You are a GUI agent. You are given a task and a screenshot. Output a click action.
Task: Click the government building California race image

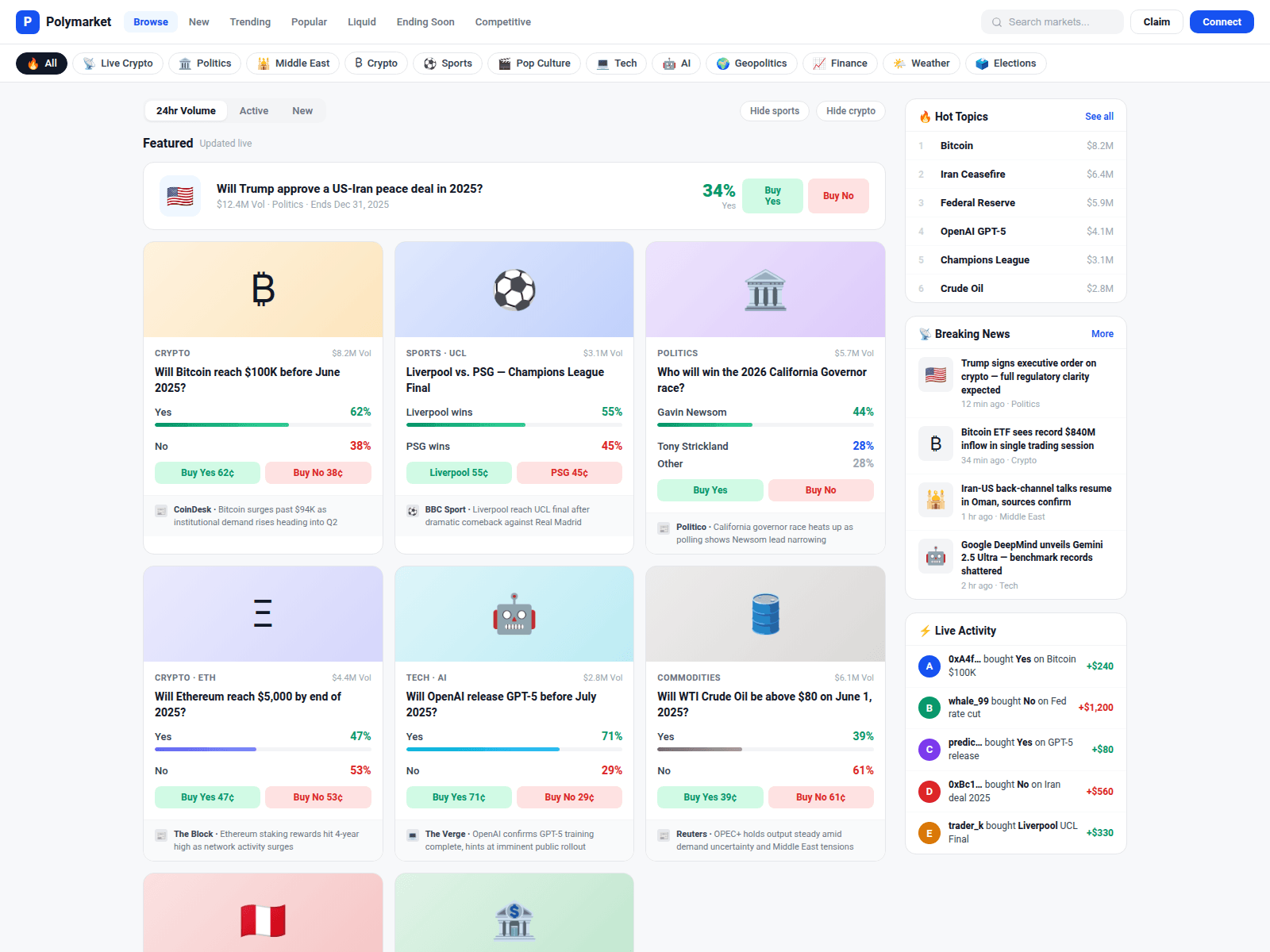pyautogui.click(x=765, y=290)
